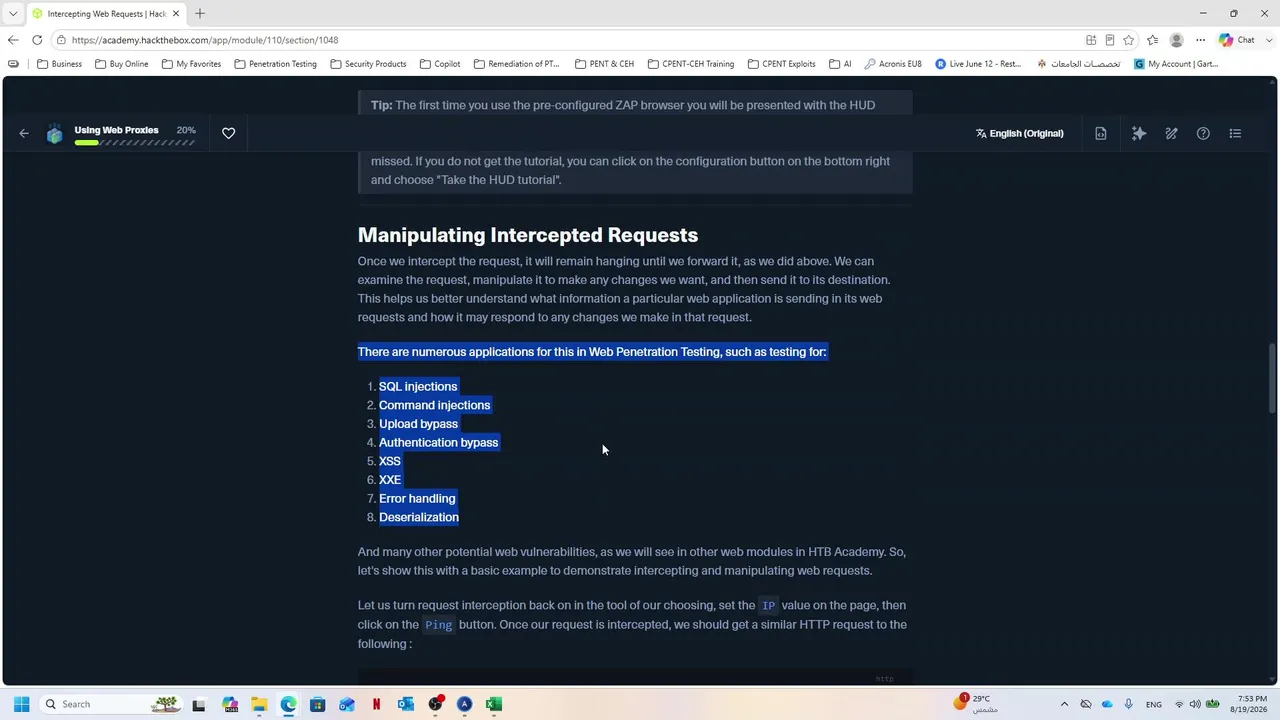The height and width of the screenshot is (720, 1280).
Task: Open the tab search dropdown arrow
Action: coord(13,14)
